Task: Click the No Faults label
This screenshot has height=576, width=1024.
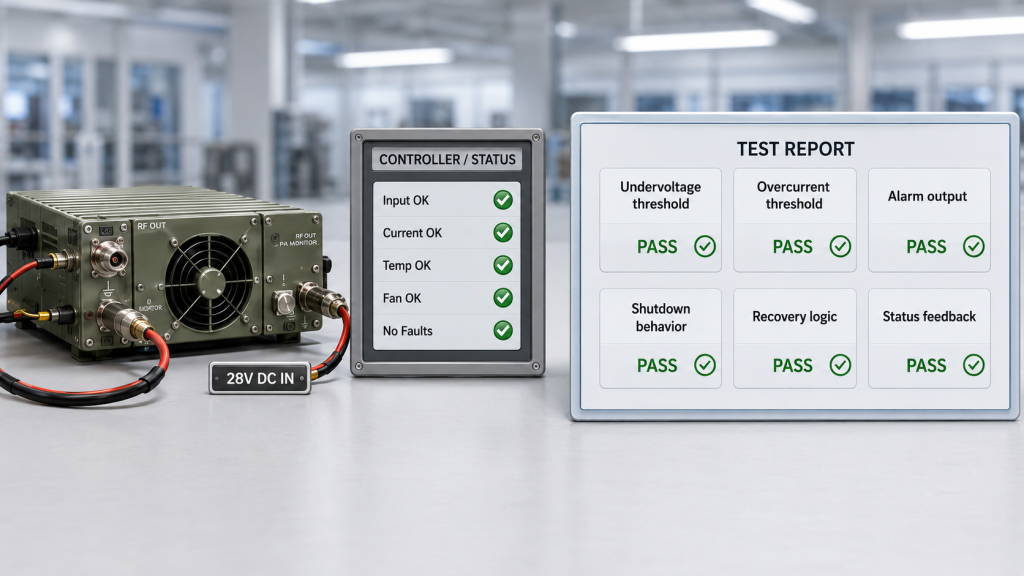Action: [x=408, y=331]
